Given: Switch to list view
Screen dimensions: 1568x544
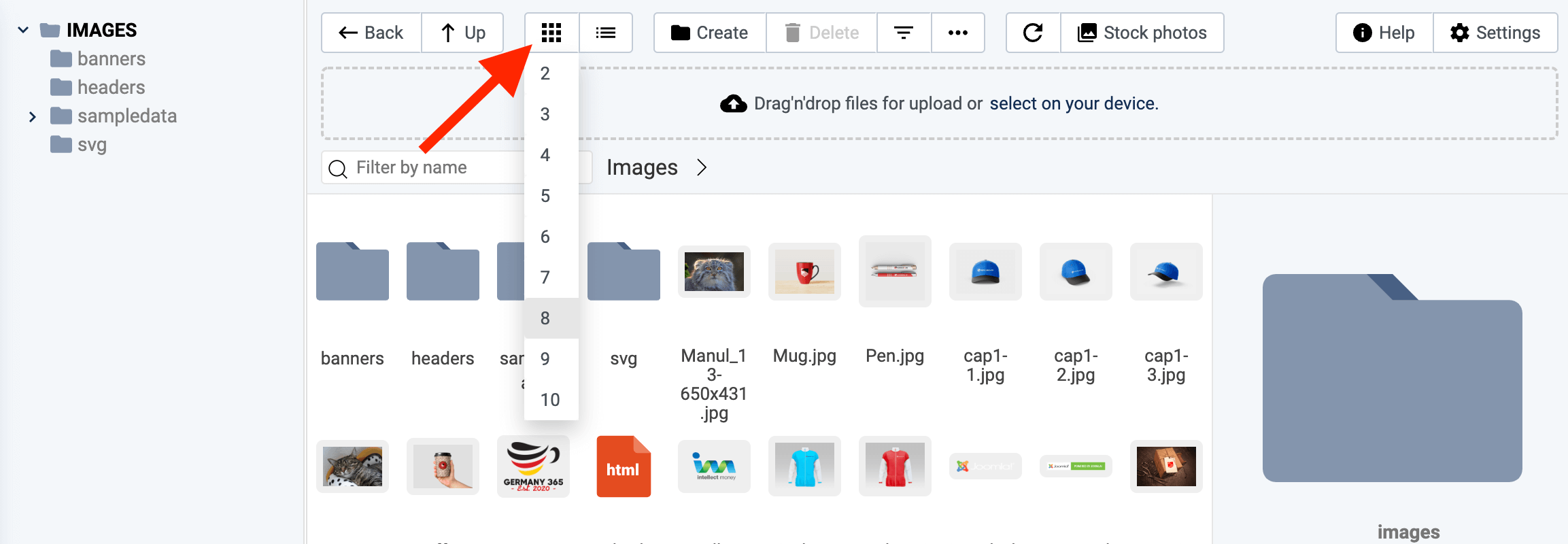Looking at the screenshot, I should point(605,33).
